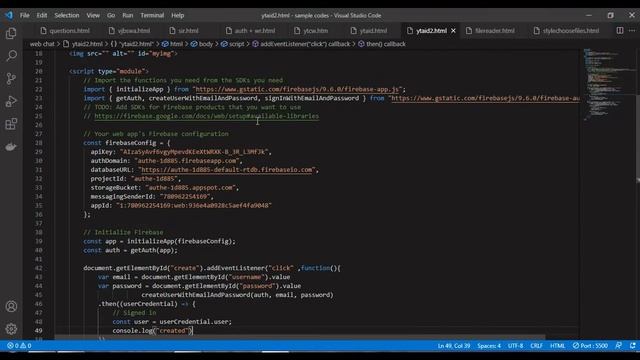The height and width of the screenshot is (360, 640).
Task: Place cursor on 'const auth = getAuth(app);'
Action: pos(131,251)
